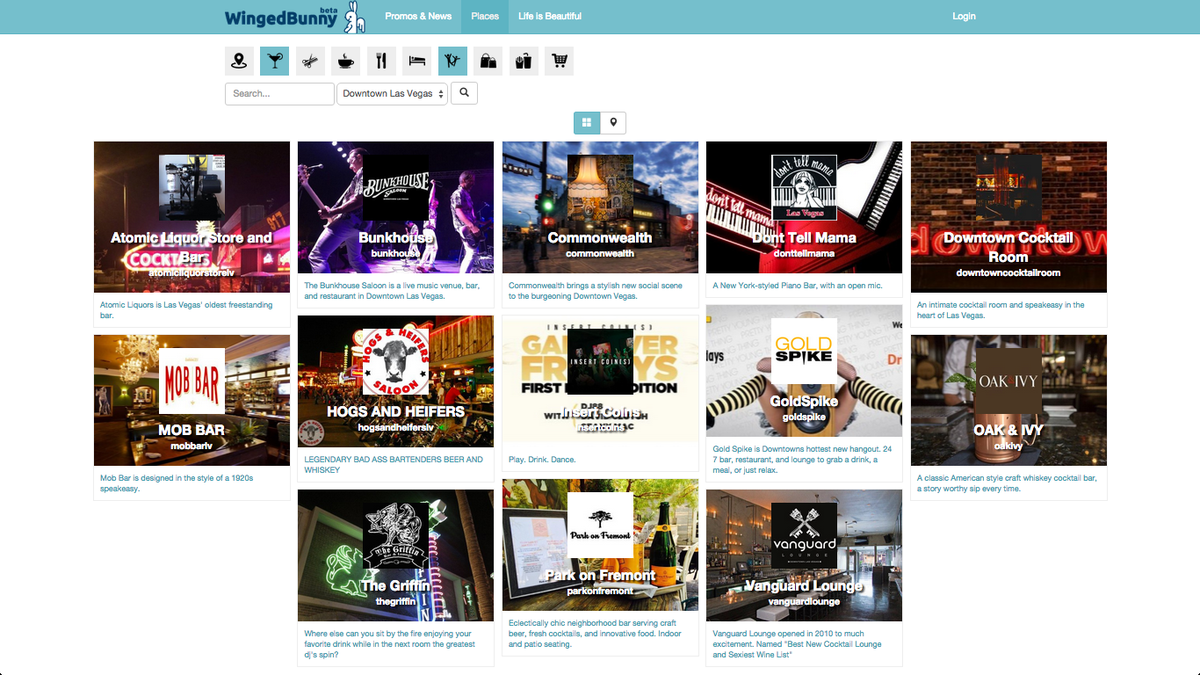Select the map location pin category icon
1200x675 pixels.
[239, 61]
